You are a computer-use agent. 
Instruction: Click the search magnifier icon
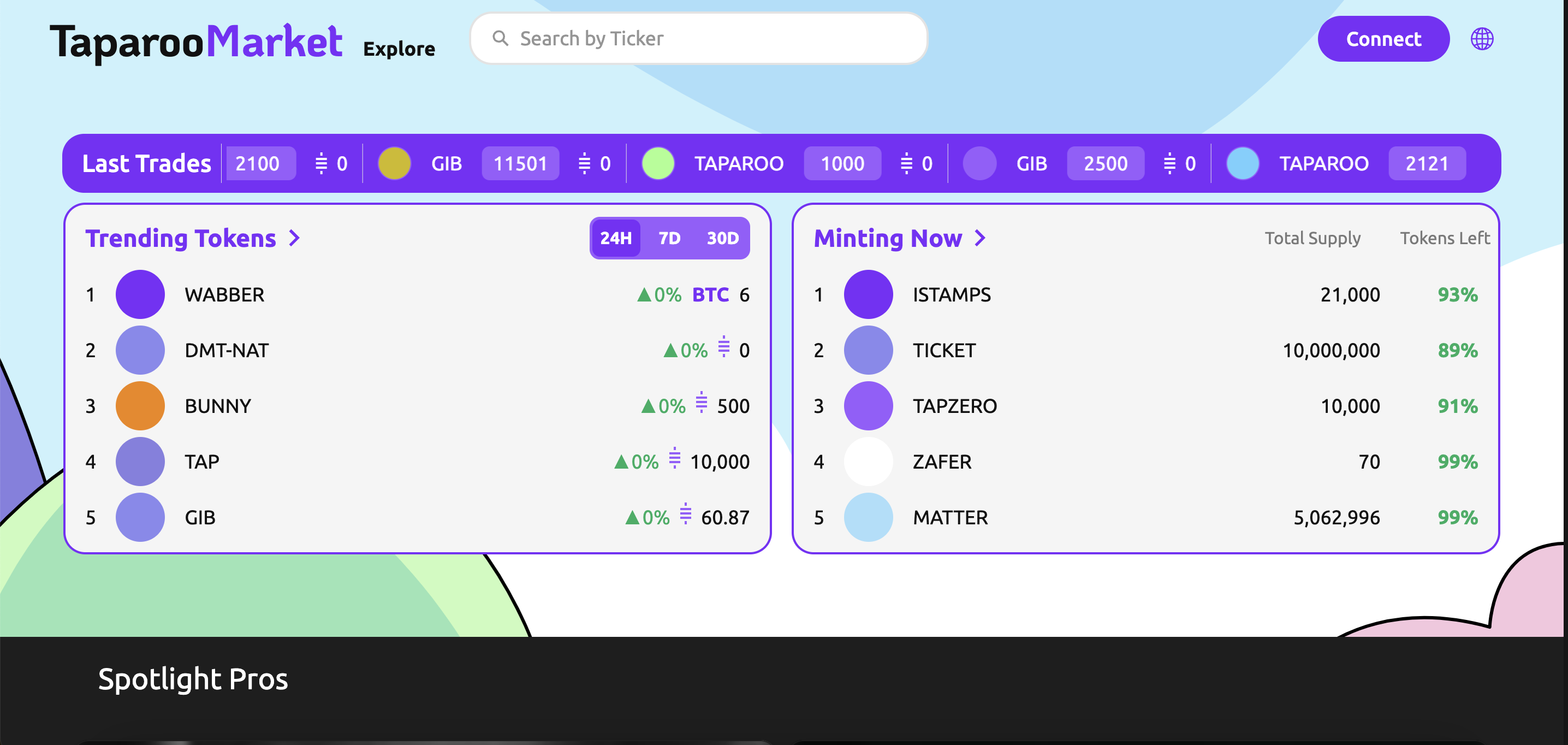500,38
